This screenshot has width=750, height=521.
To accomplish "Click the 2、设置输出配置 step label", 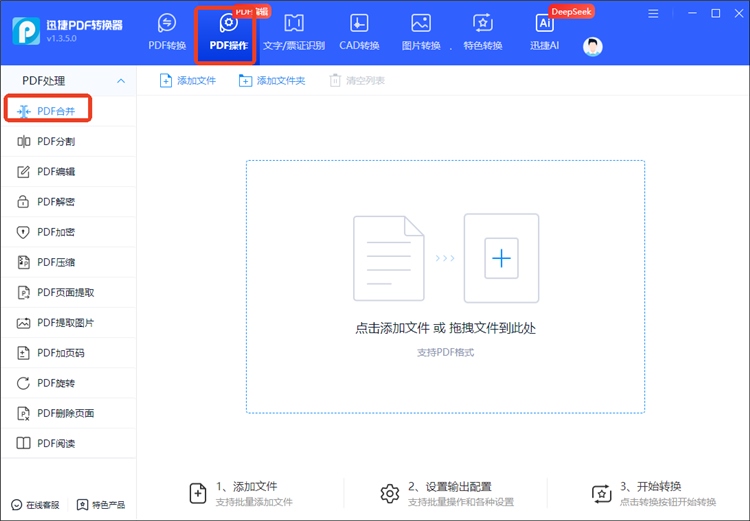I will [x=450, y=487].
